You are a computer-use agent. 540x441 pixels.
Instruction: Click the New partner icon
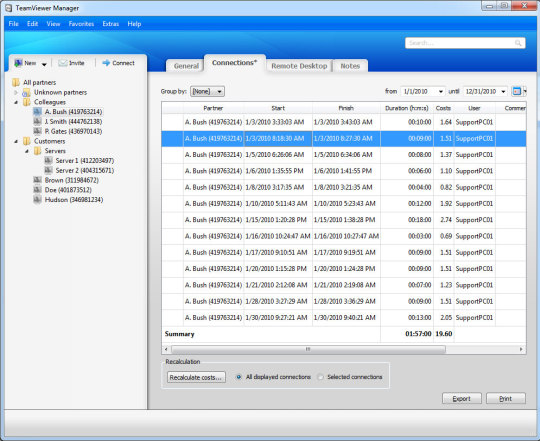point(18,63)
